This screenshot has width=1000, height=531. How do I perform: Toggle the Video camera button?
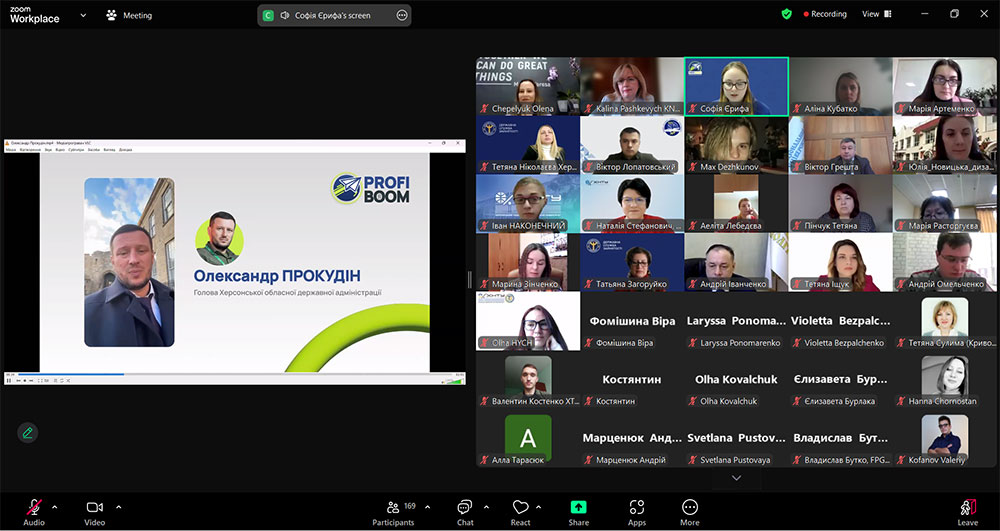(94, 512)
